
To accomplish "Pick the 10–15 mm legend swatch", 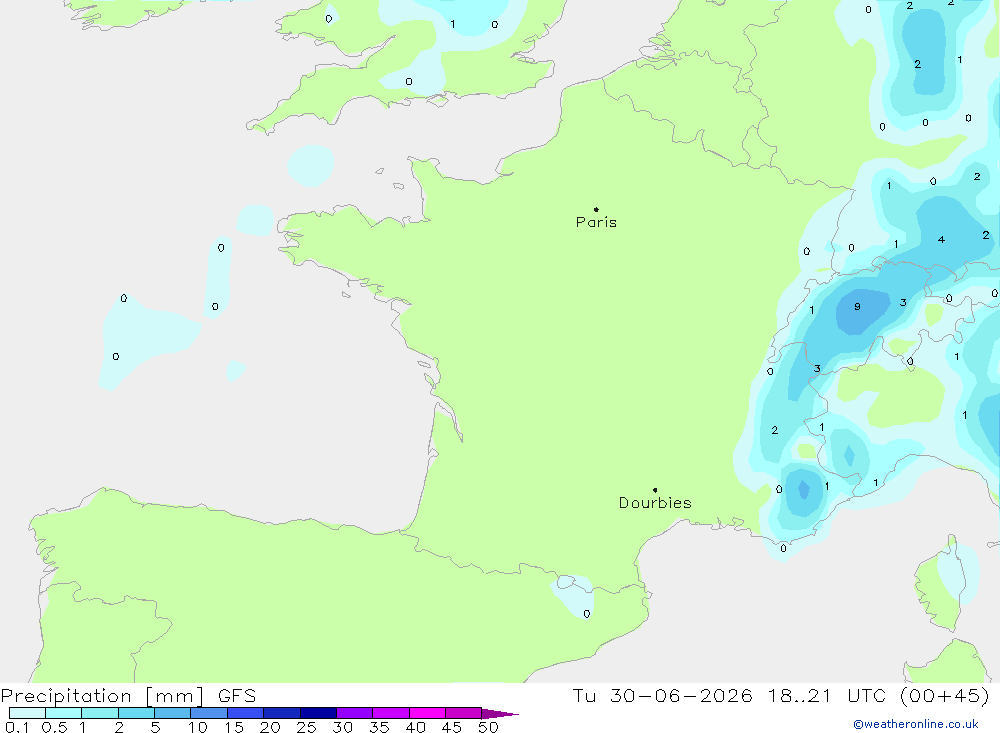I will point(209,713).
